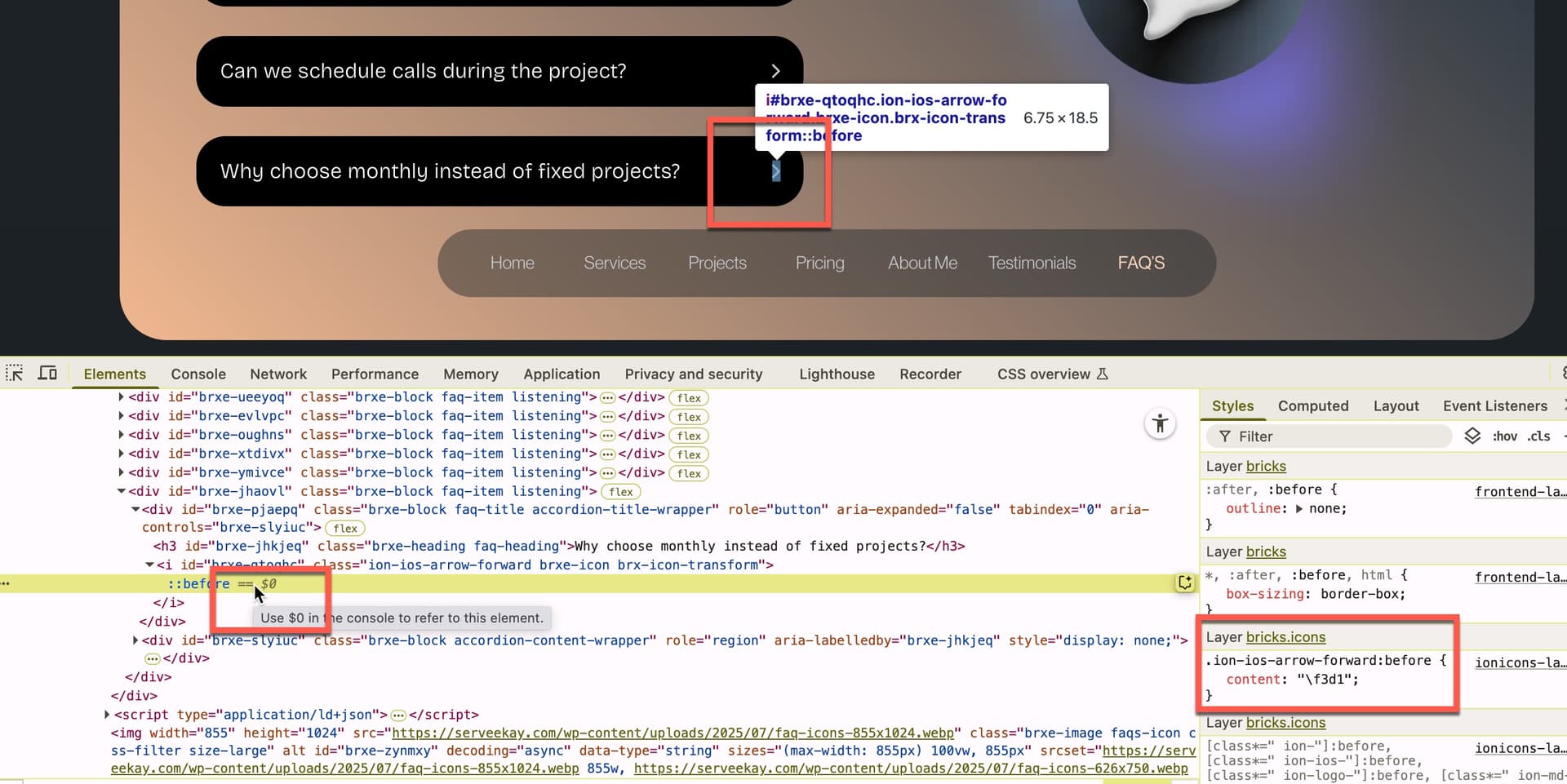Click the flex badge on brxe-xtdivx row
Screen dimensions: 1567x784
click(x=689, y=454)
